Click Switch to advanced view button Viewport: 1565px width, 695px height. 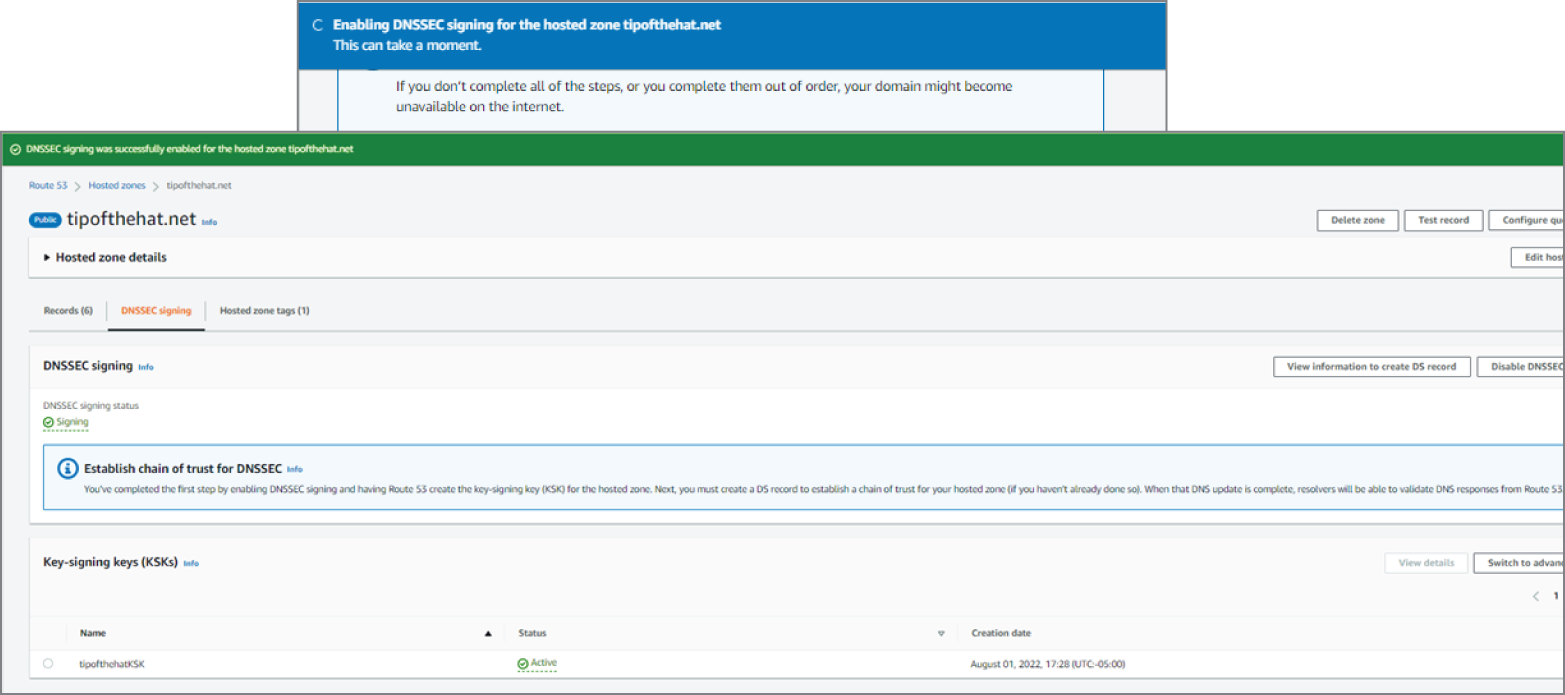1519,563
